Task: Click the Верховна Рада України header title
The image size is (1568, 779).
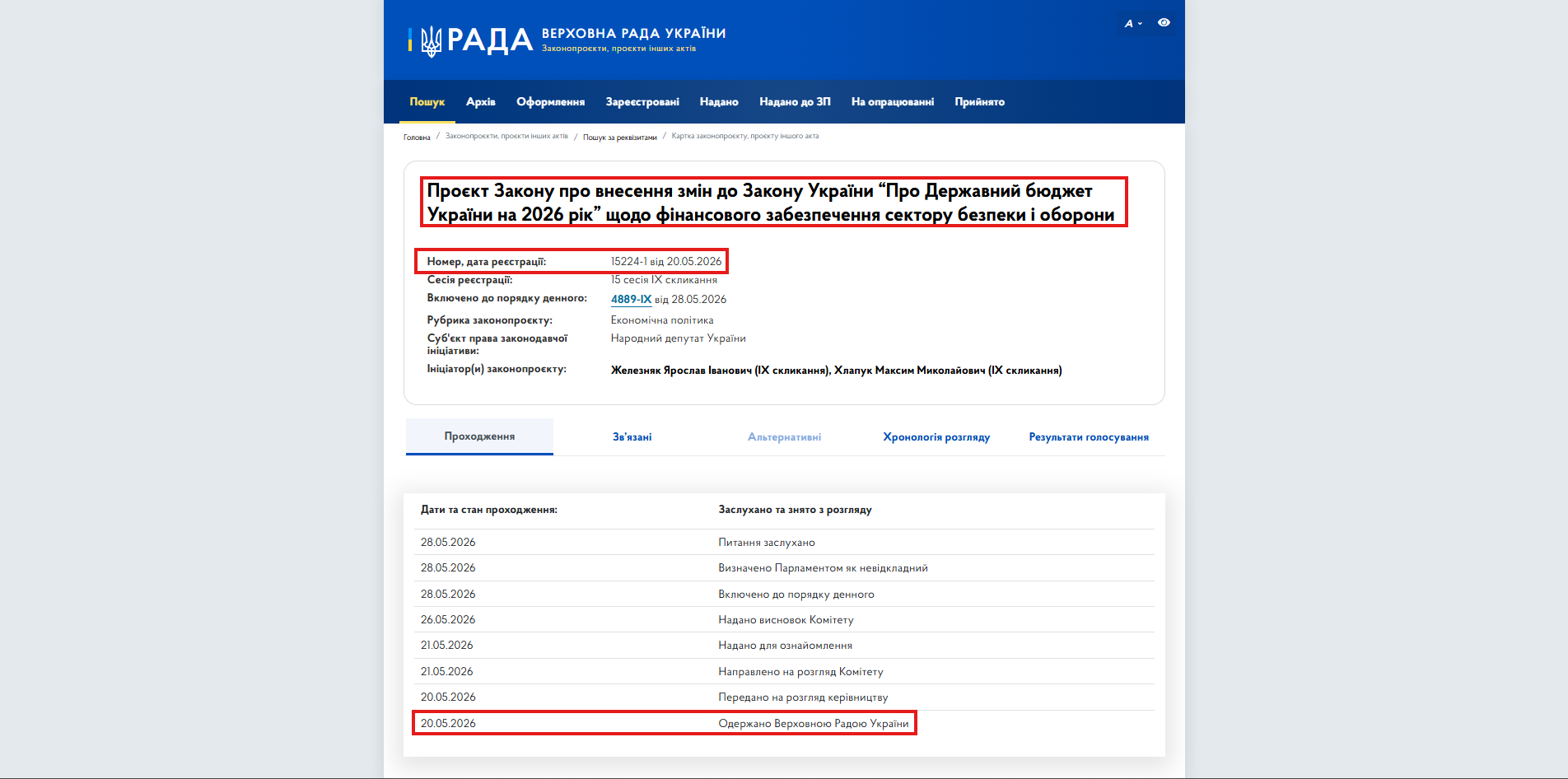Action: pos(634,34)
